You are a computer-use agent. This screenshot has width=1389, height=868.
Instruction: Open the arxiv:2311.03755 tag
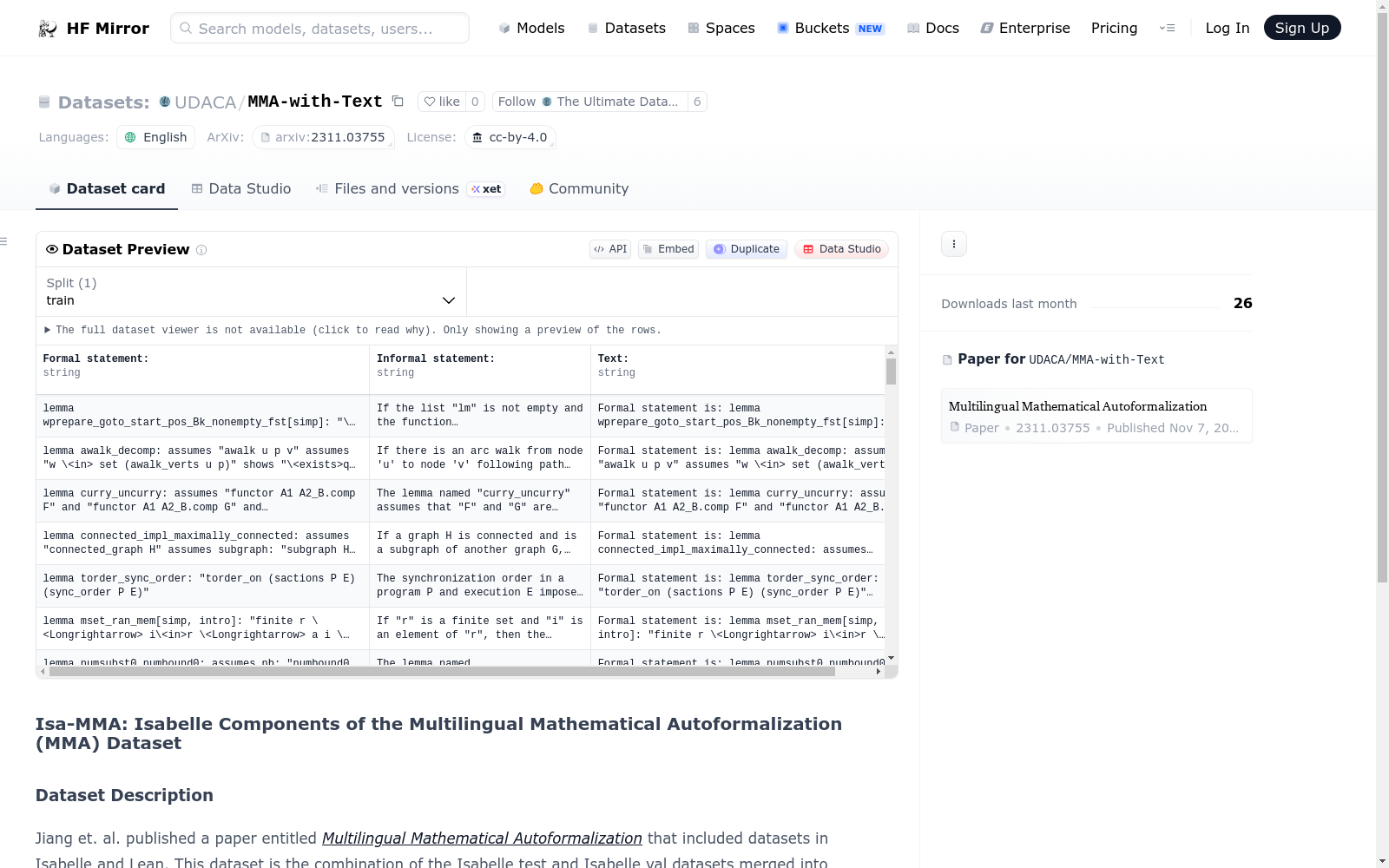[323, 137]
